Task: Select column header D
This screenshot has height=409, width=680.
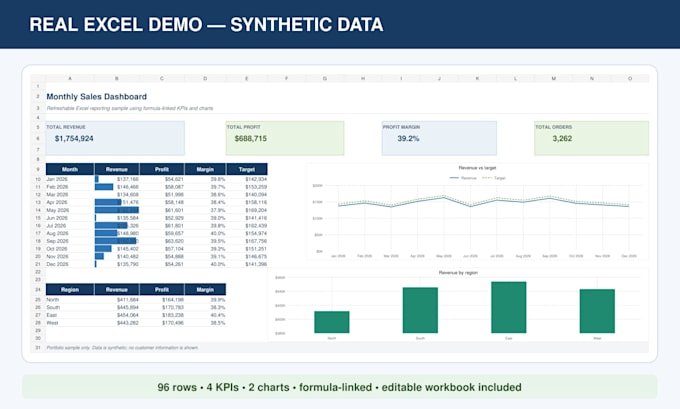Action: pos(205,79)
